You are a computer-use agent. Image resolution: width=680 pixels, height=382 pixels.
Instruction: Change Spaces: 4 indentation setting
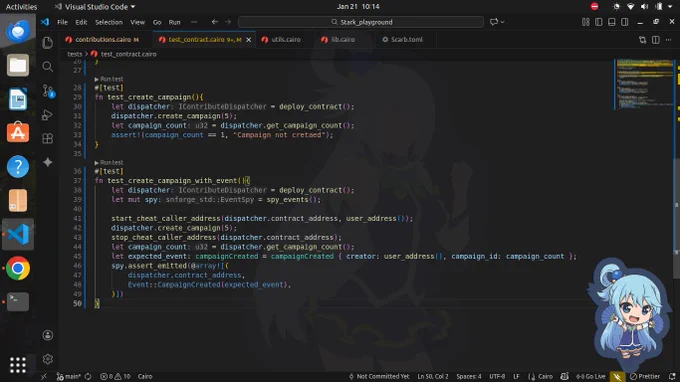tap(468, 376)
